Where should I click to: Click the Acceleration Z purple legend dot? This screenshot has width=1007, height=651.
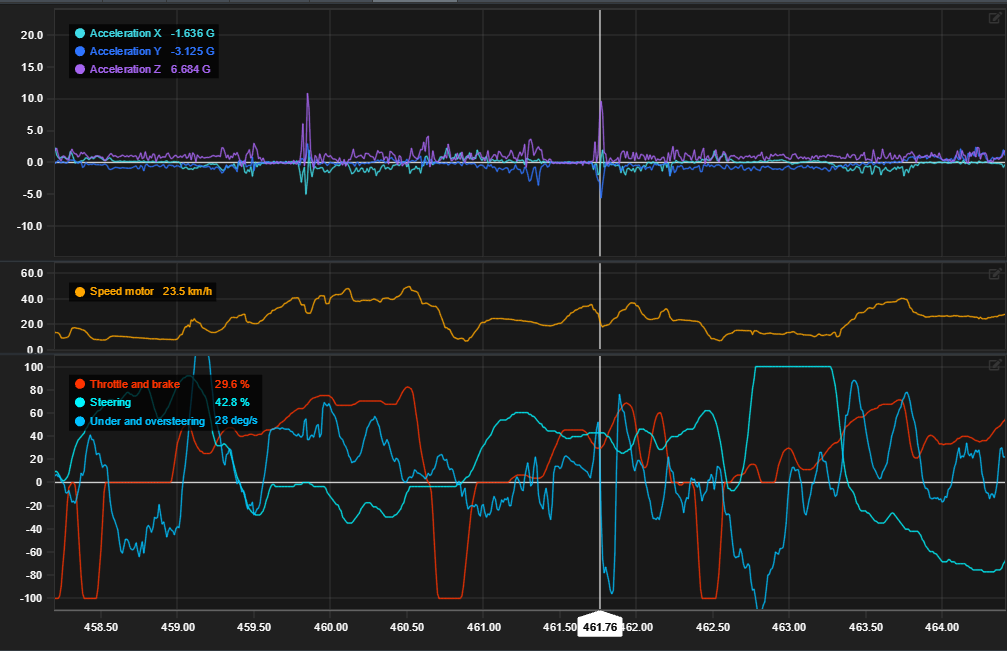coord(79,69)
